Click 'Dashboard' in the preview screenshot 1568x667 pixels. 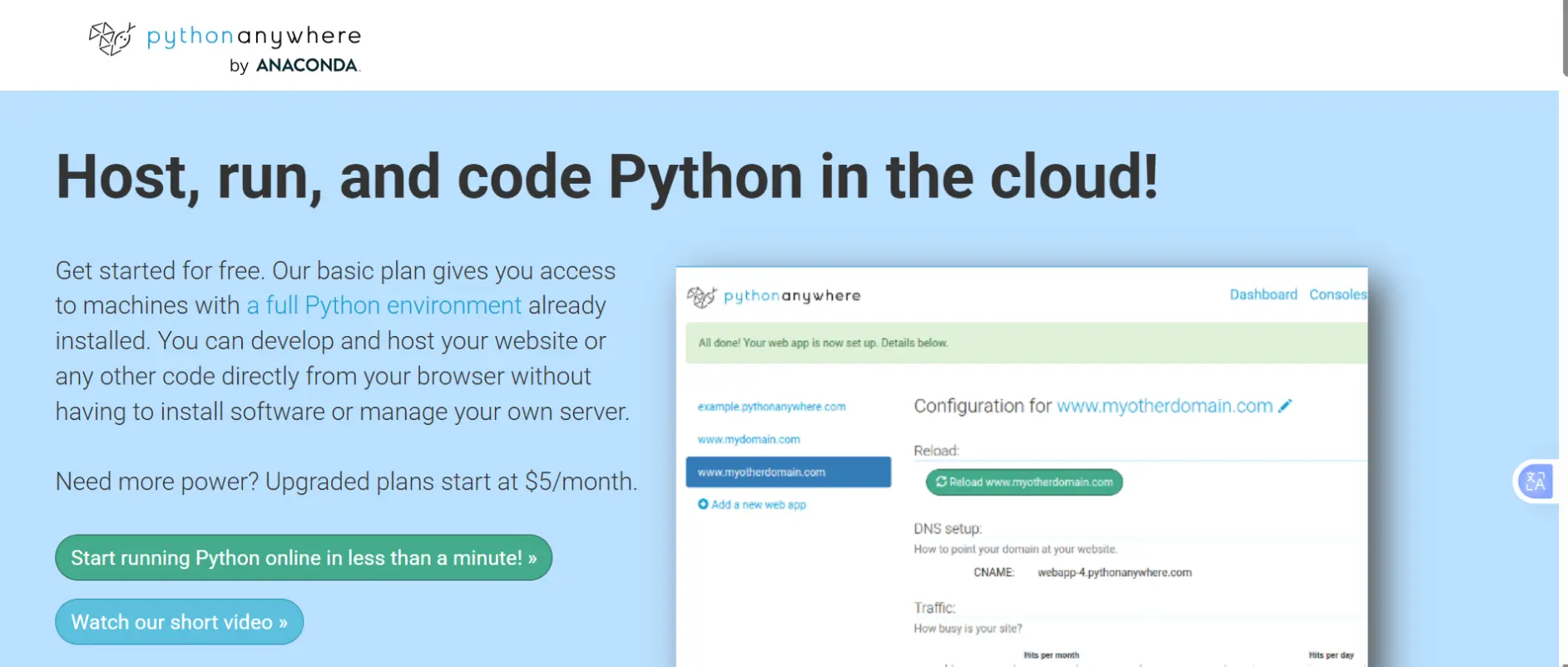point(1263,294)
